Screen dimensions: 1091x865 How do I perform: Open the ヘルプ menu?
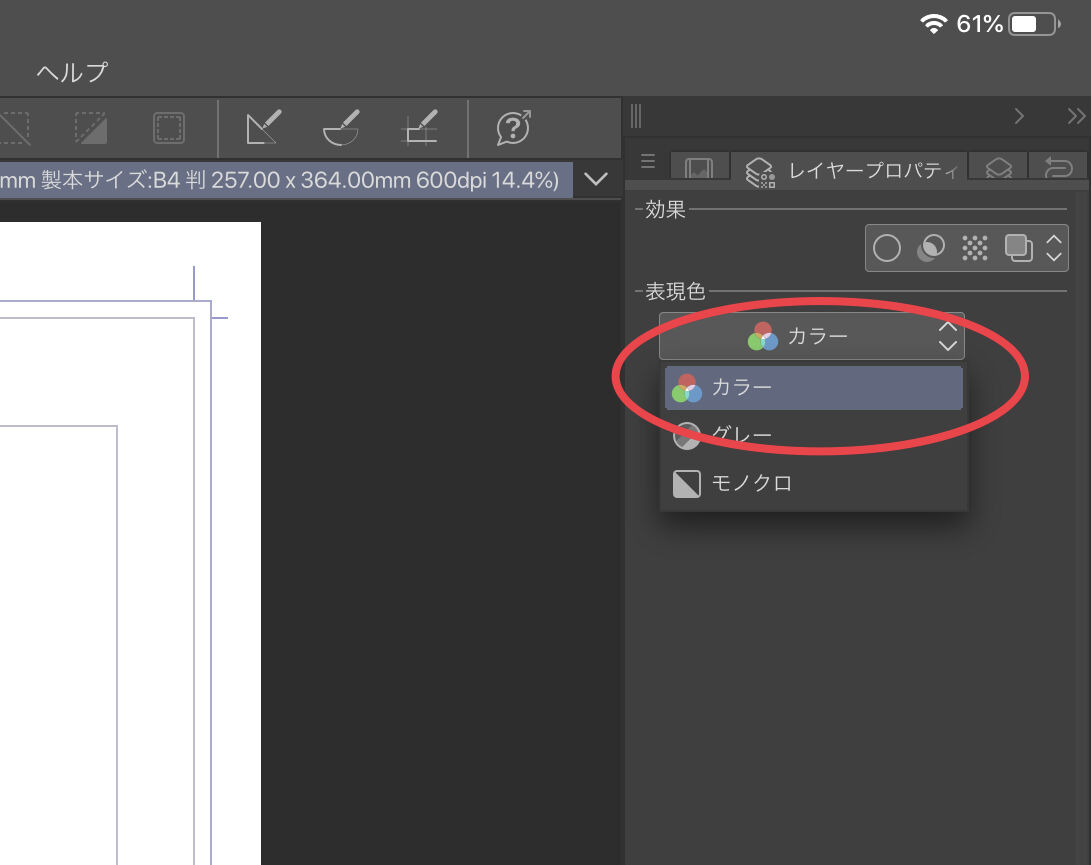[x=70, y=72]
